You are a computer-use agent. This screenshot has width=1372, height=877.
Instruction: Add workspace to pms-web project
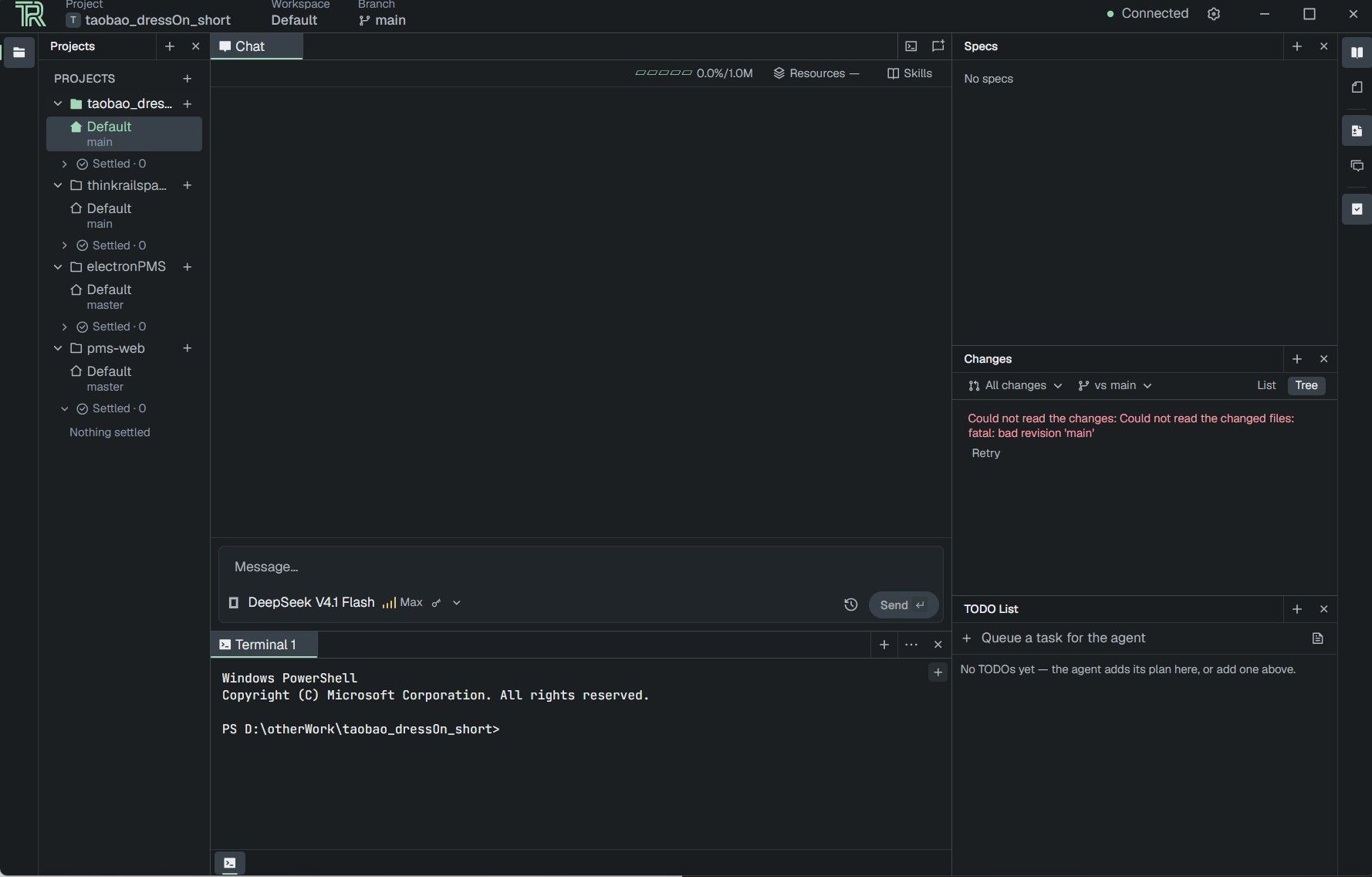tap(187, 348)
